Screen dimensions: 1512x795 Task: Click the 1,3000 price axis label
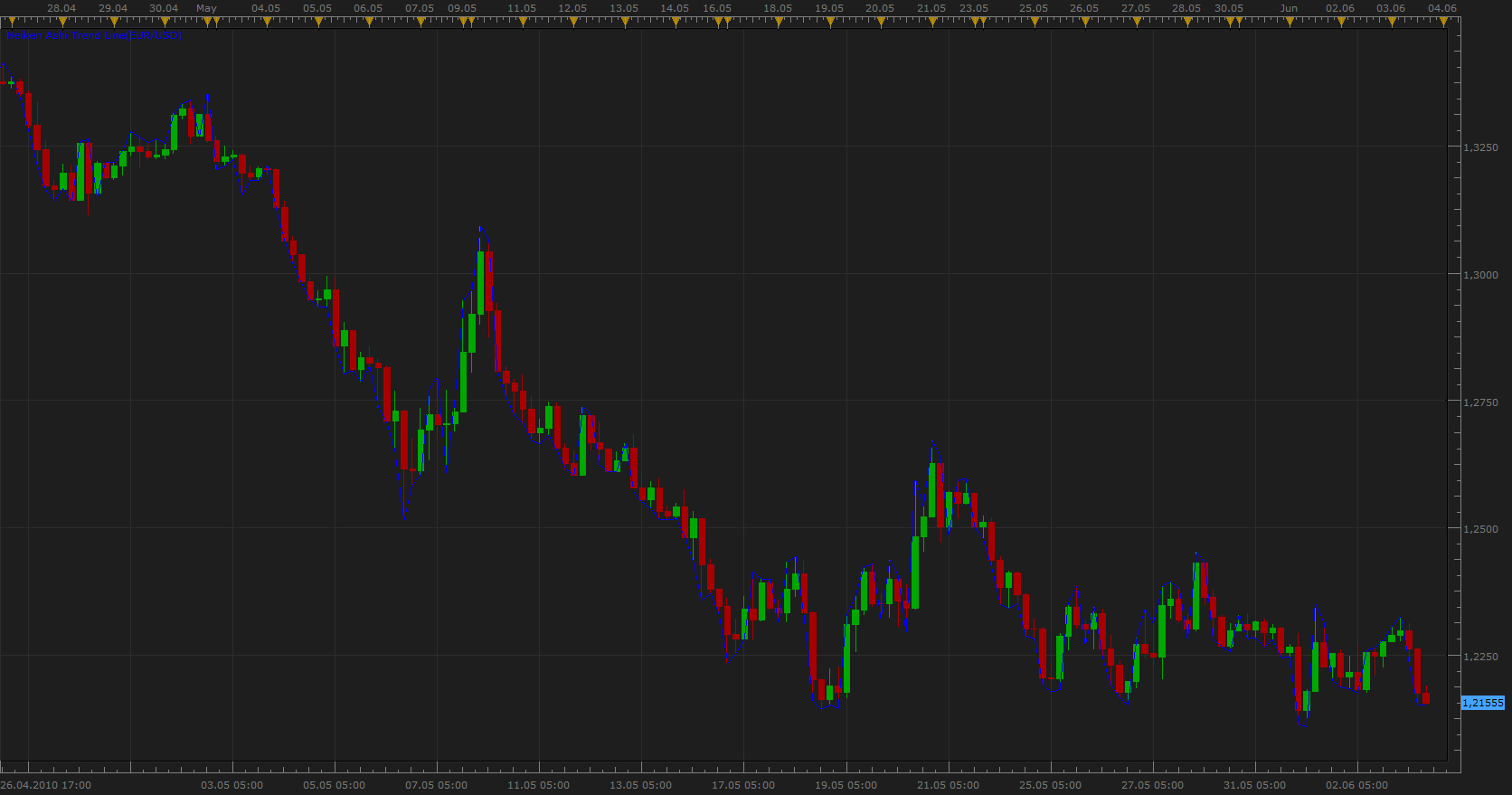(1480, 275)
